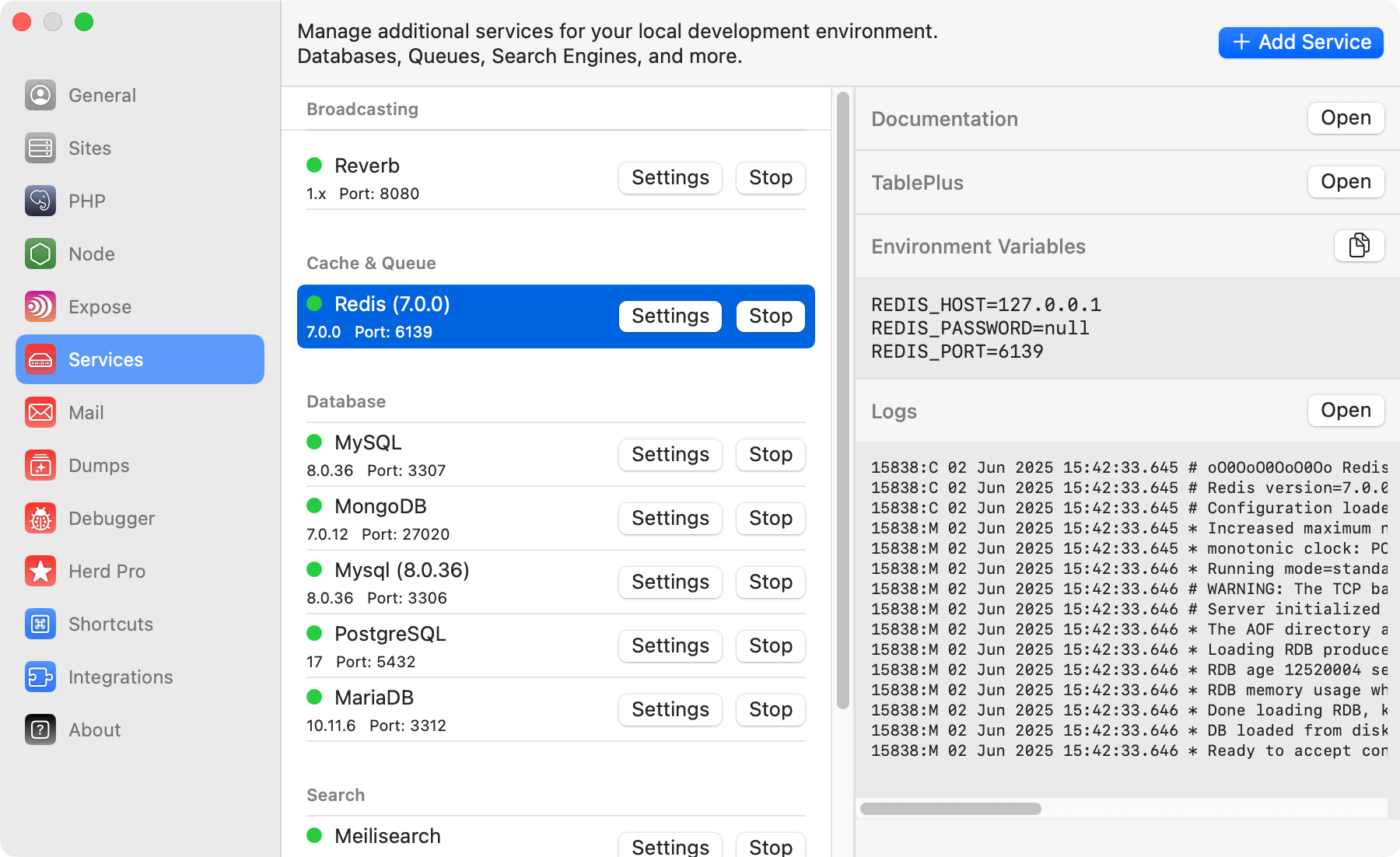Switch to the Sites section
This screenshot has height=857, width=1400.
[89, 148]
